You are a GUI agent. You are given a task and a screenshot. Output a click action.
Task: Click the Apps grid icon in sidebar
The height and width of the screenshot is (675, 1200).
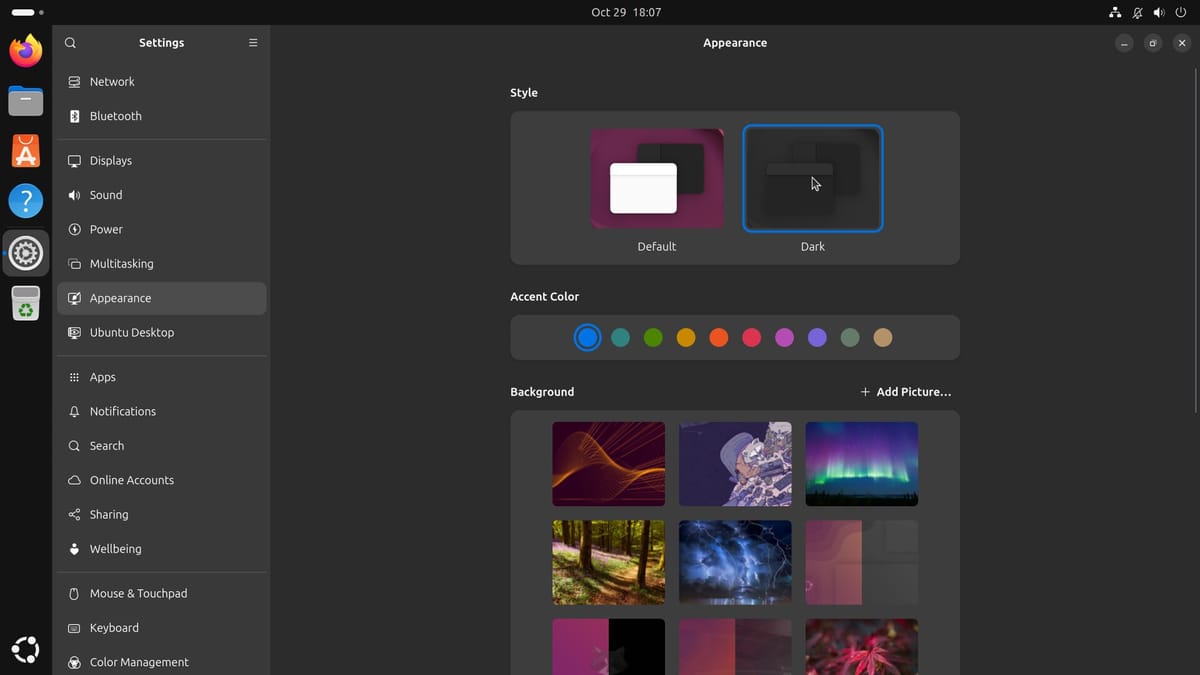74,377
